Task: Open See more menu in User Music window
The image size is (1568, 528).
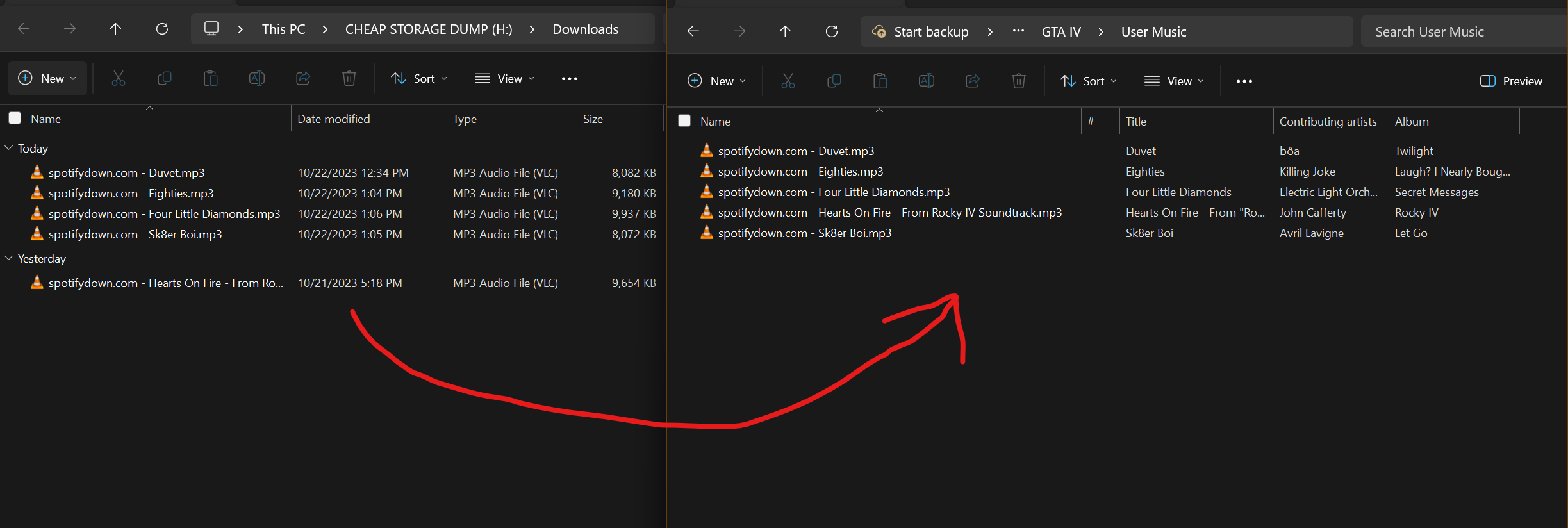Action: tap(1244, 81)
